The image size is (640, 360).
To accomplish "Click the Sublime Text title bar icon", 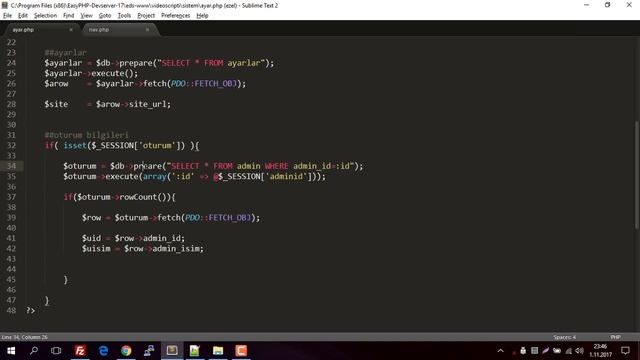I will click(x=4, y=5).
